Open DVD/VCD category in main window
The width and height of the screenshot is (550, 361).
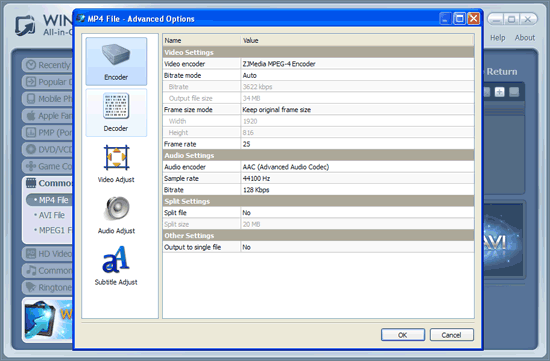click(48, 149)
